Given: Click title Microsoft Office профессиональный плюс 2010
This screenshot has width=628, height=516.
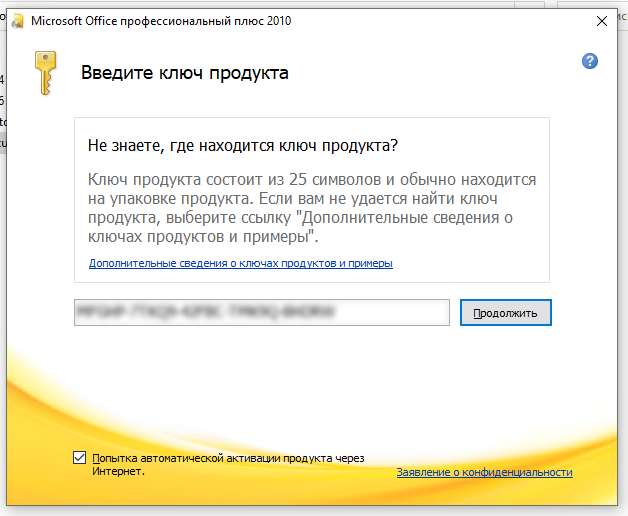Looking at the screenshot, I should 161,21.
